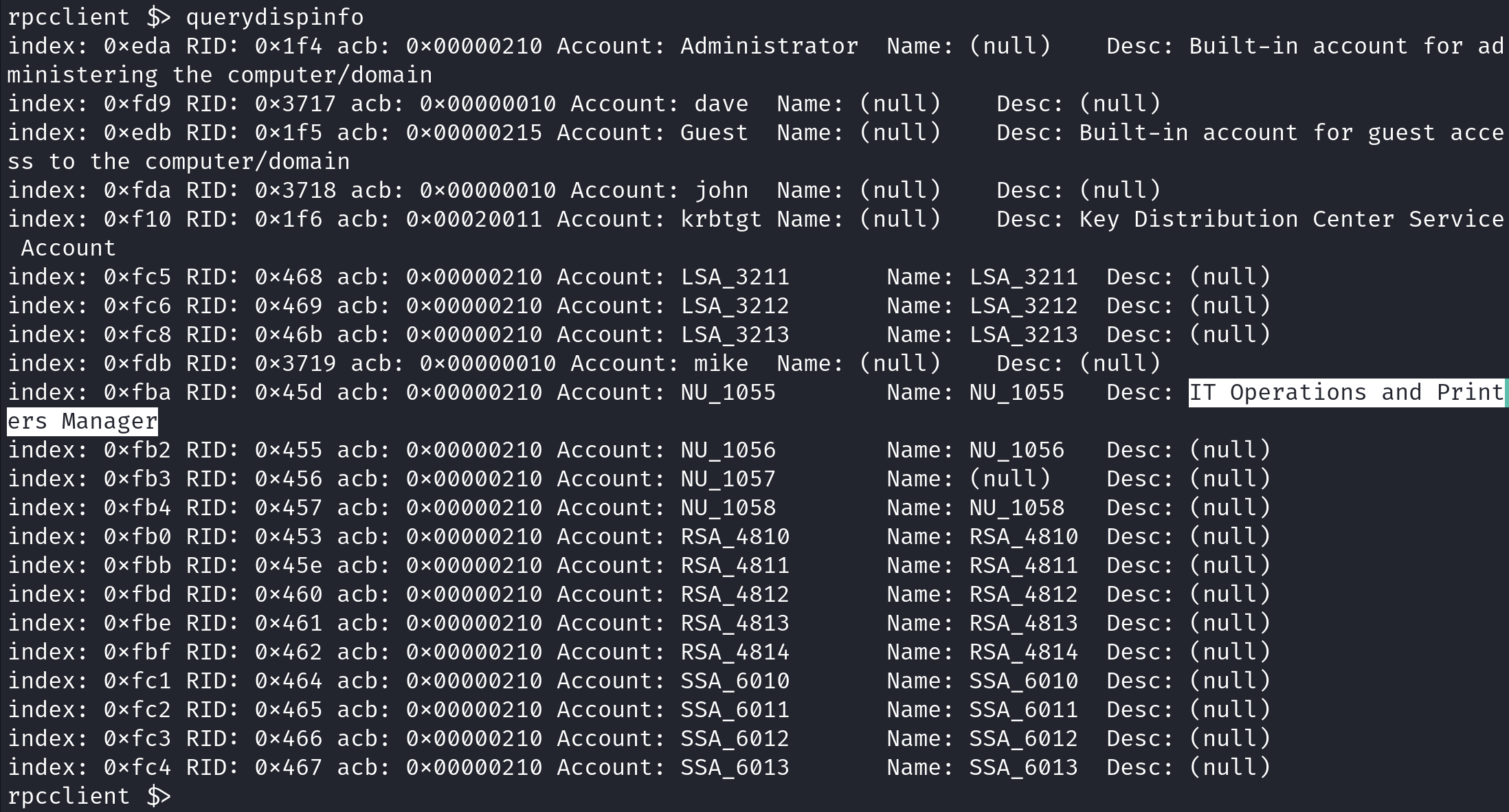Select the highlighted IT Operations description

point(1347,392)
